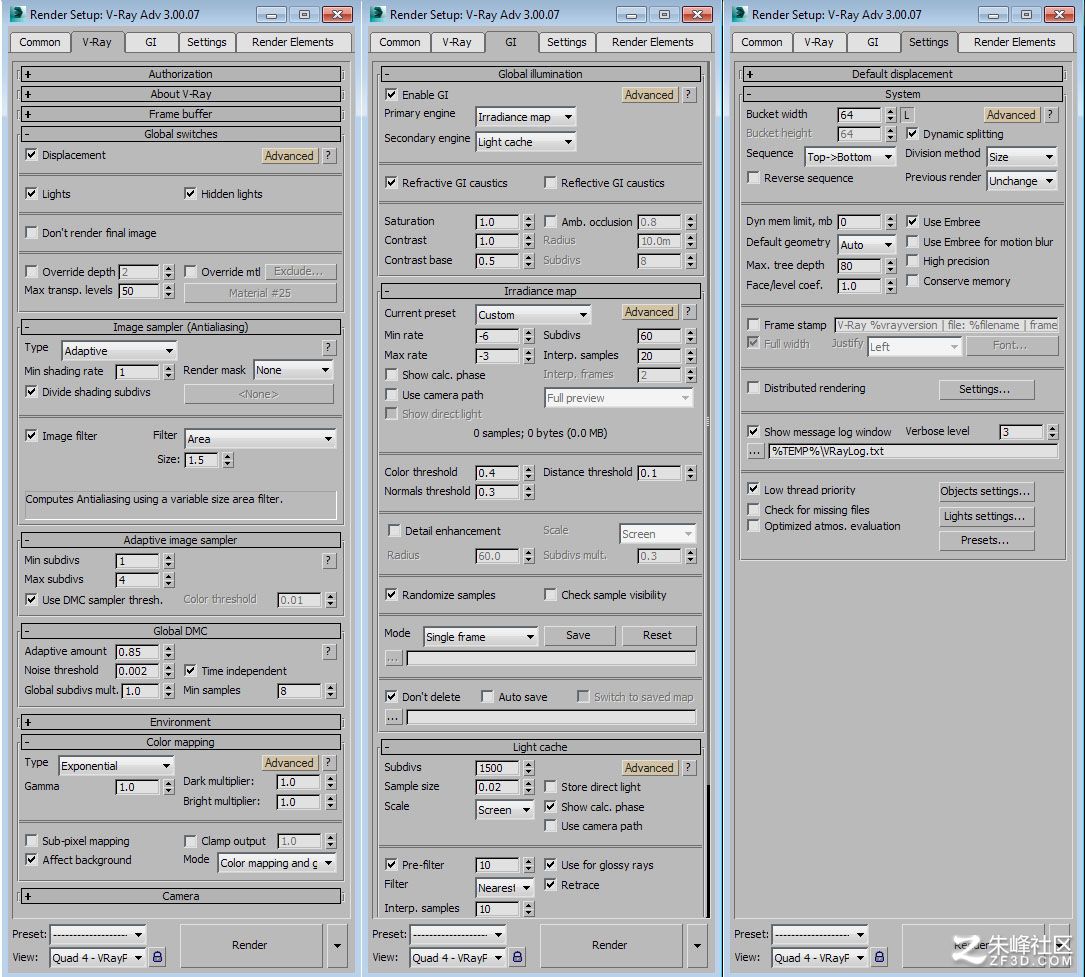Open the Image filter dropdown showing Area
1085x977 pixels.
(x=260, y=439)
